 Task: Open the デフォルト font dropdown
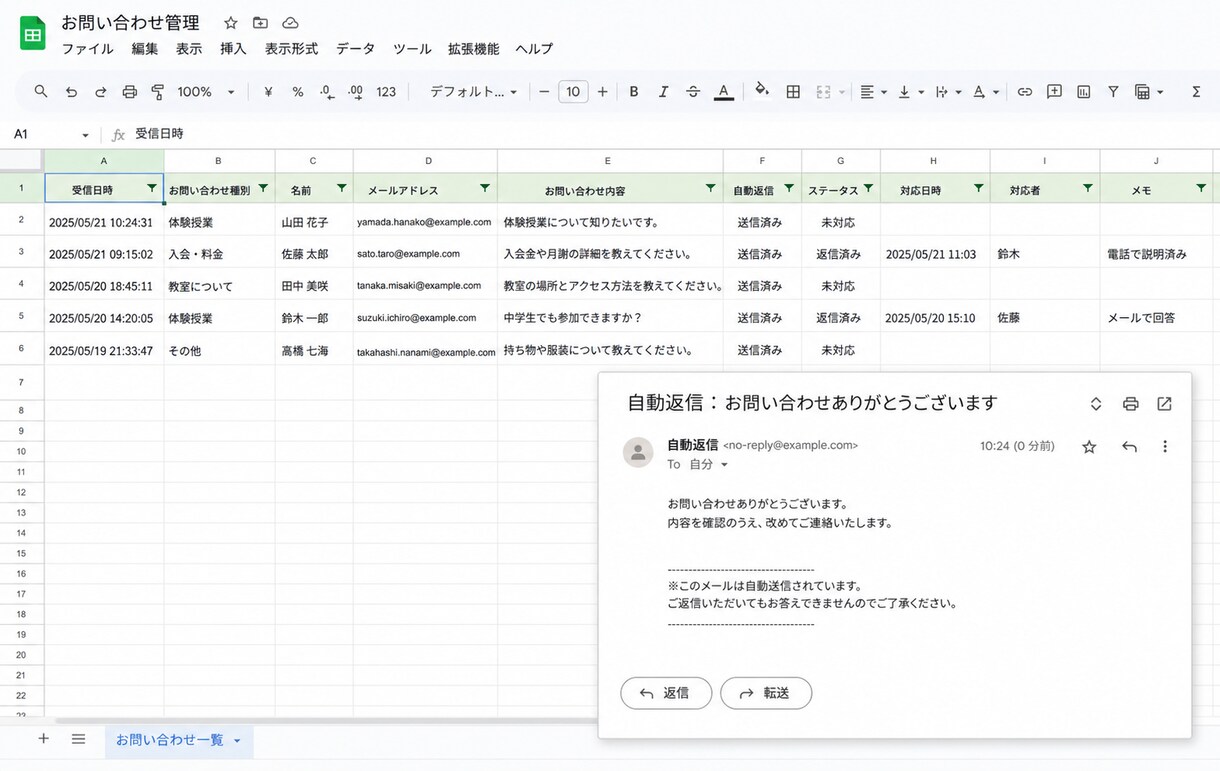[x=473, y=91]
